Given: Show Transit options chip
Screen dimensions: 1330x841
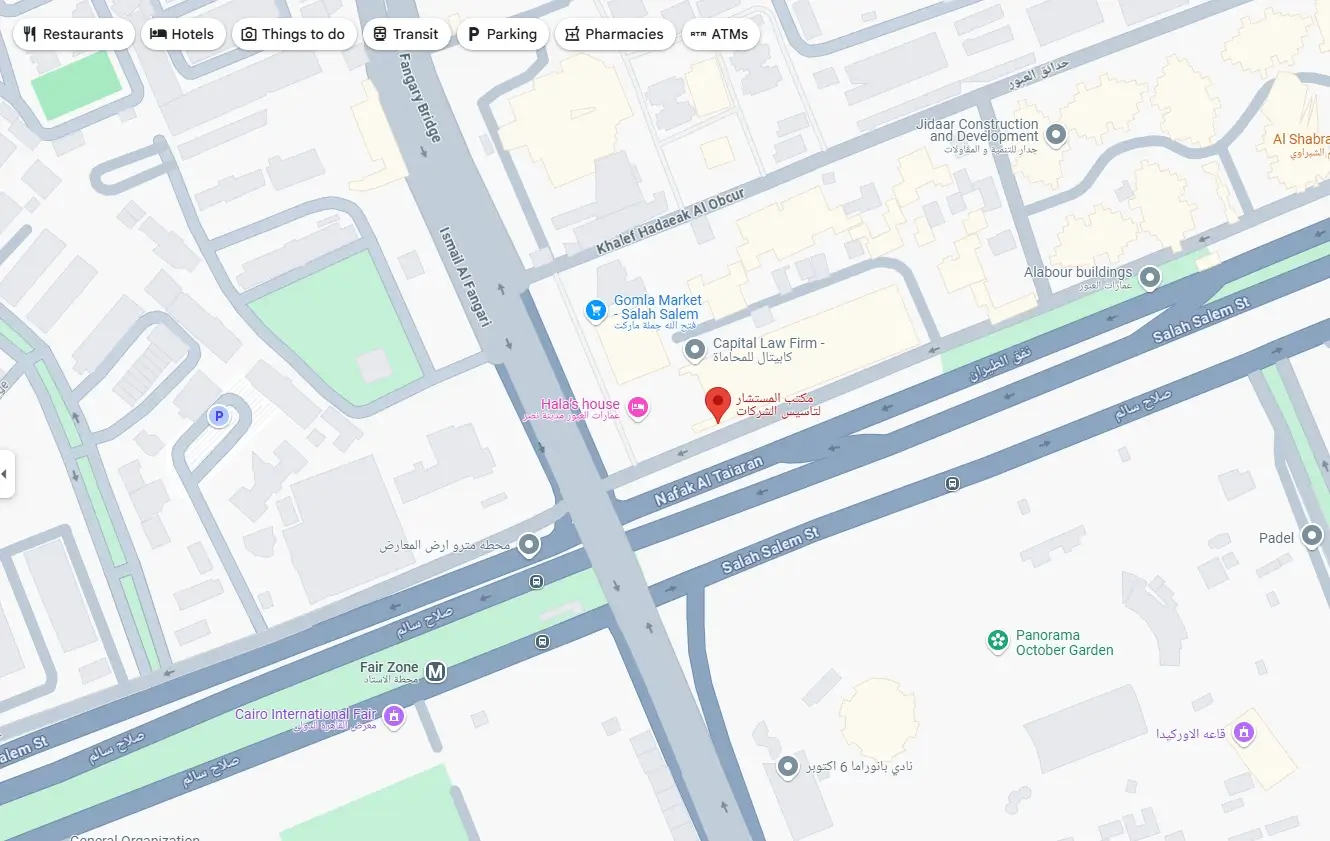Looking at the screenshot, I should pyautogui.click(x=405, y=34).
